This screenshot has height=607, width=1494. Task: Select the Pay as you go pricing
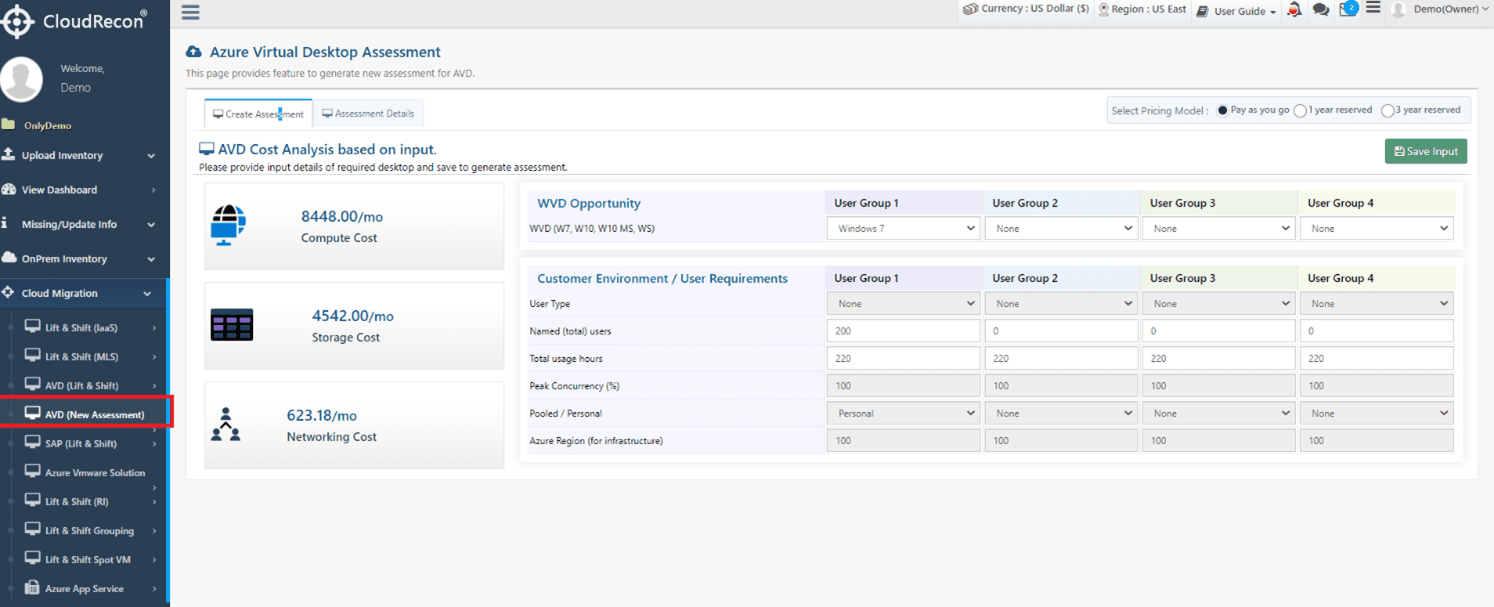point(1222,110)
